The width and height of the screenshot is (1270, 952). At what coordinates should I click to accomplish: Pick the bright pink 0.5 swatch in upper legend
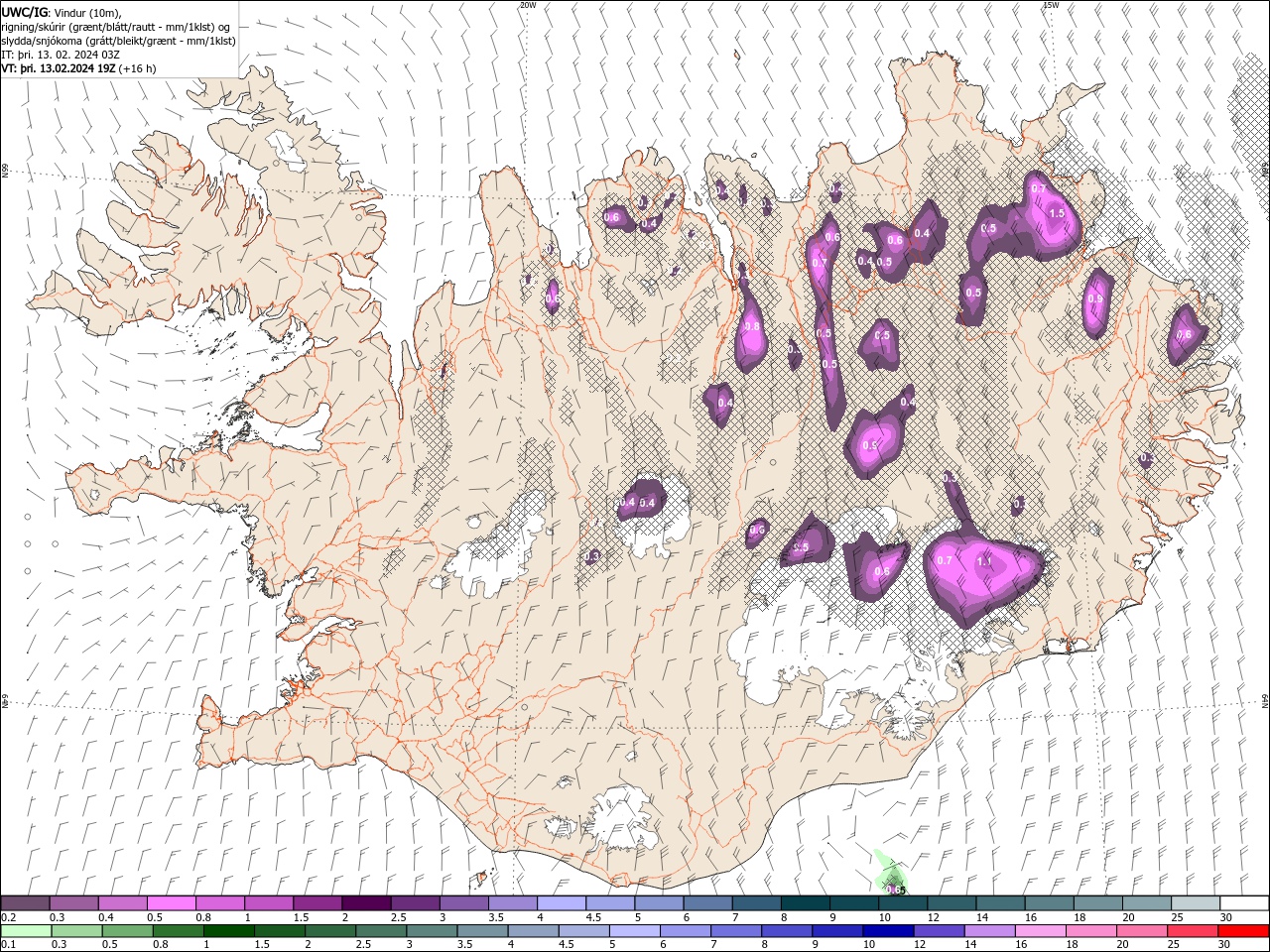[171, 903]
